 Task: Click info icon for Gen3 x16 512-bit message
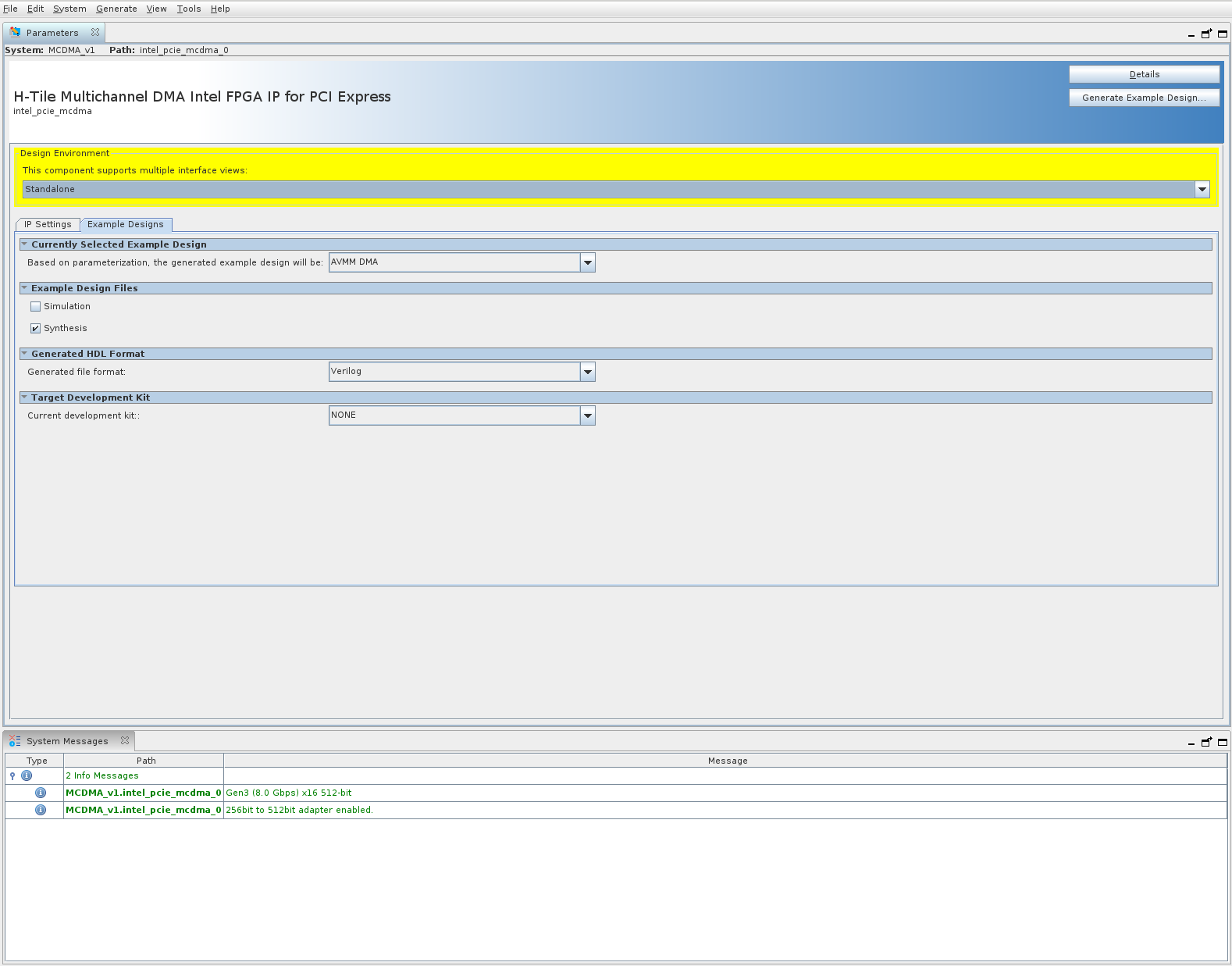41,793
